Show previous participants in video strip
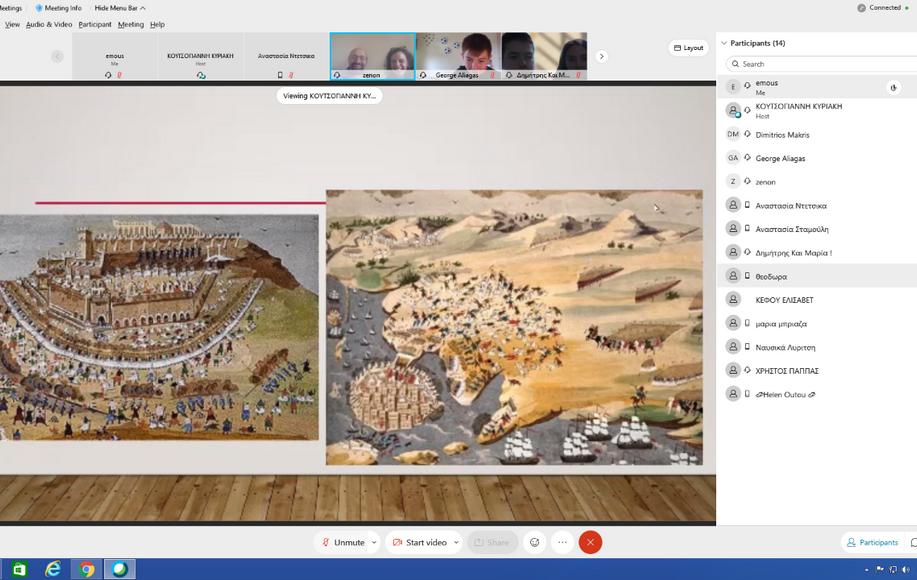The width and height of the screenshot is (917, 580). coord(57,56)
